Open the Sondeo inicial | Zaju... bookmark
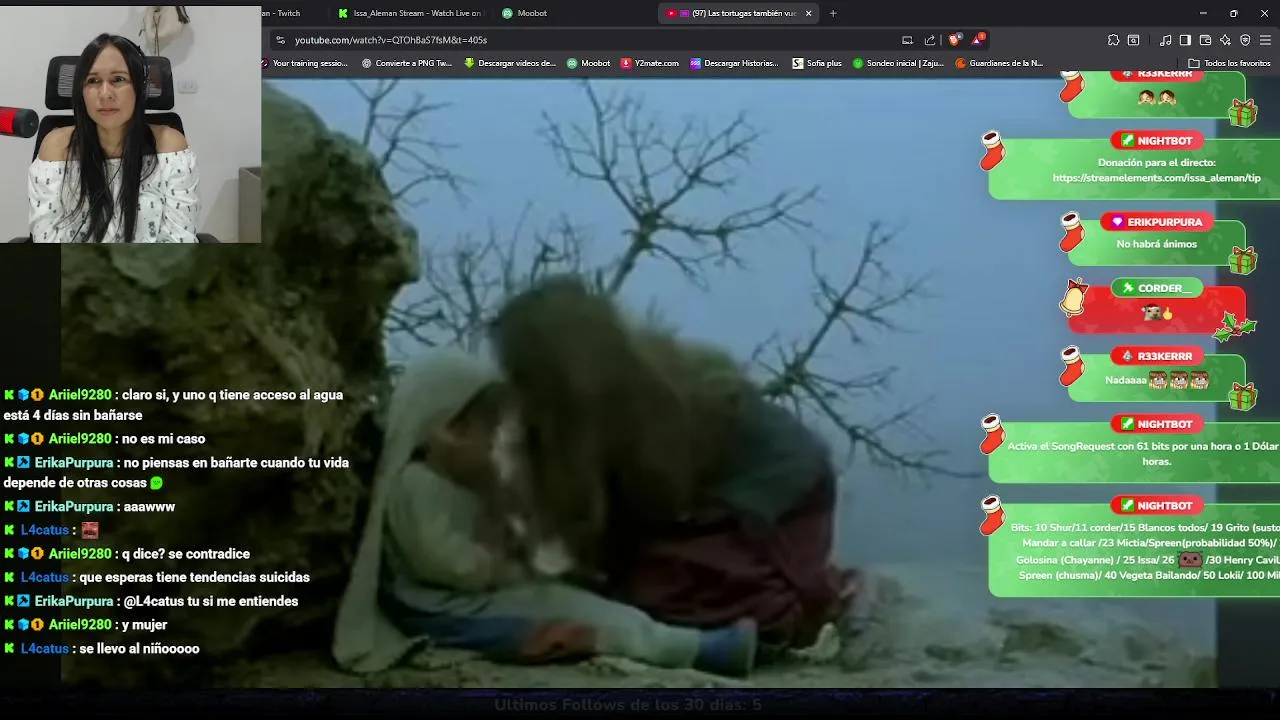This screenshot has width=1280, height=720. (x=898, y=63)
